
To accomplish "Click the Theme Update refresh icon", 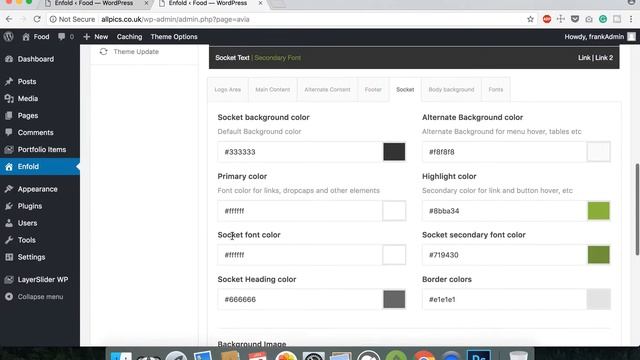I will 103,52.
